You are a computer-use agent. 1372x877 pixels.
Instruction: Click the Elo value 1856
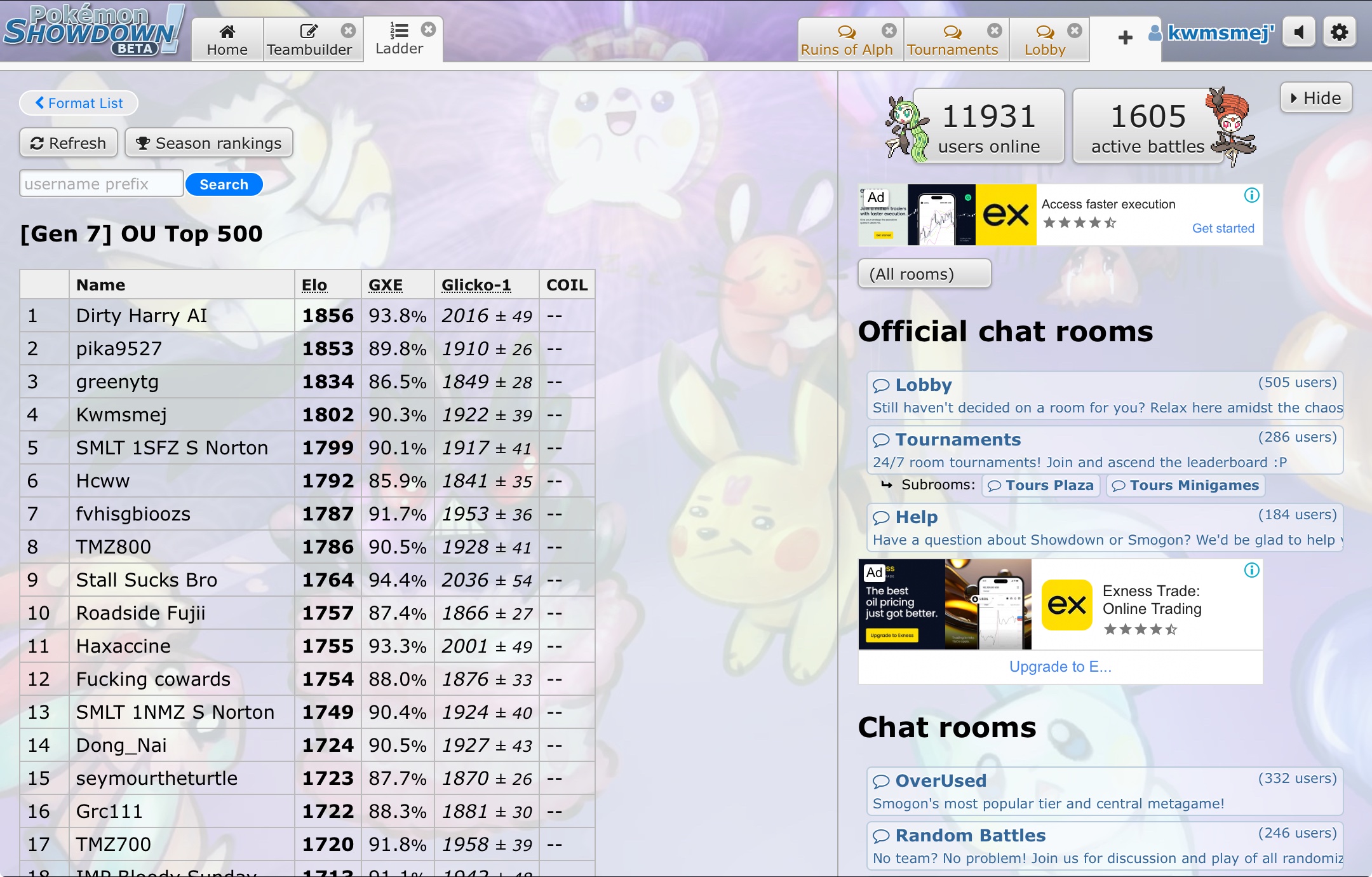328,315
